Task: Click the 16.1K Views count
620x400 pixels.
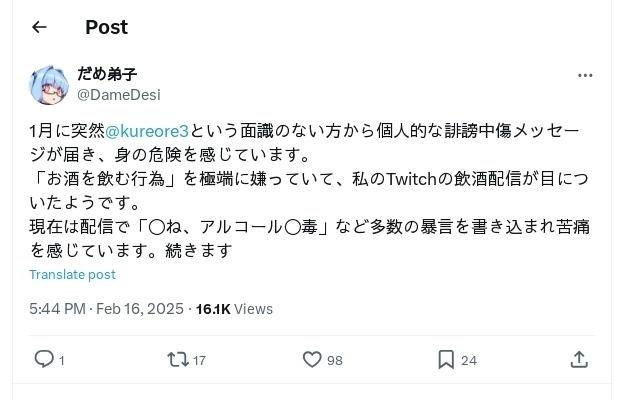Action: pos(234,309)
